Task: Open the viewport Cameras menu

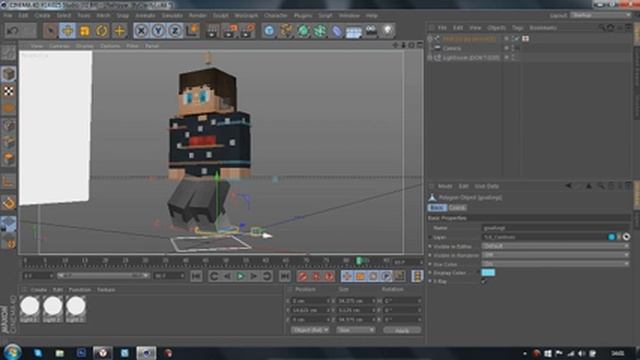Action: coord(59,46)
